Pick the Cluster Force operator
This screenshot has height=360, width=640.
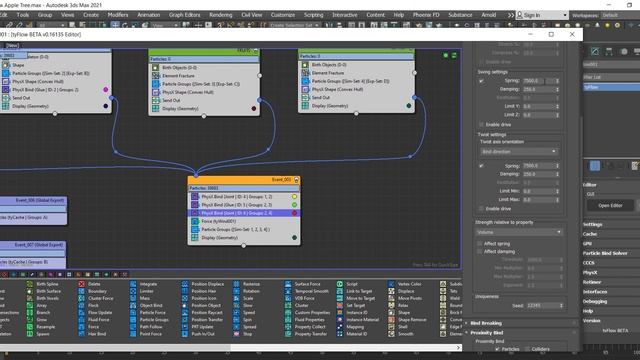(96, 298)
